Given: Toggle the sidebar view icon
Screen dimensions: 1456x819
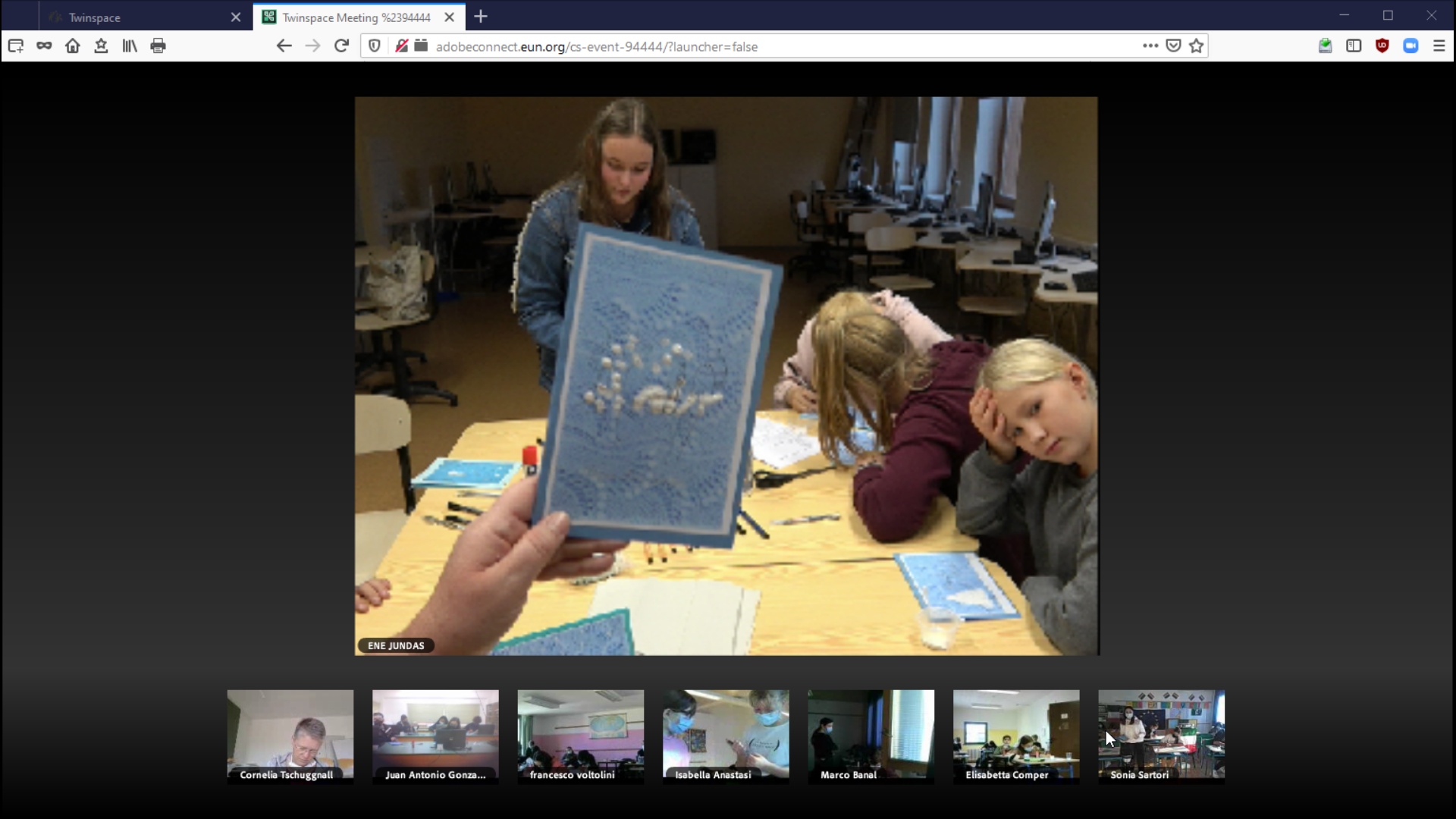Looking at the screenshot, I should (1354, 46).
